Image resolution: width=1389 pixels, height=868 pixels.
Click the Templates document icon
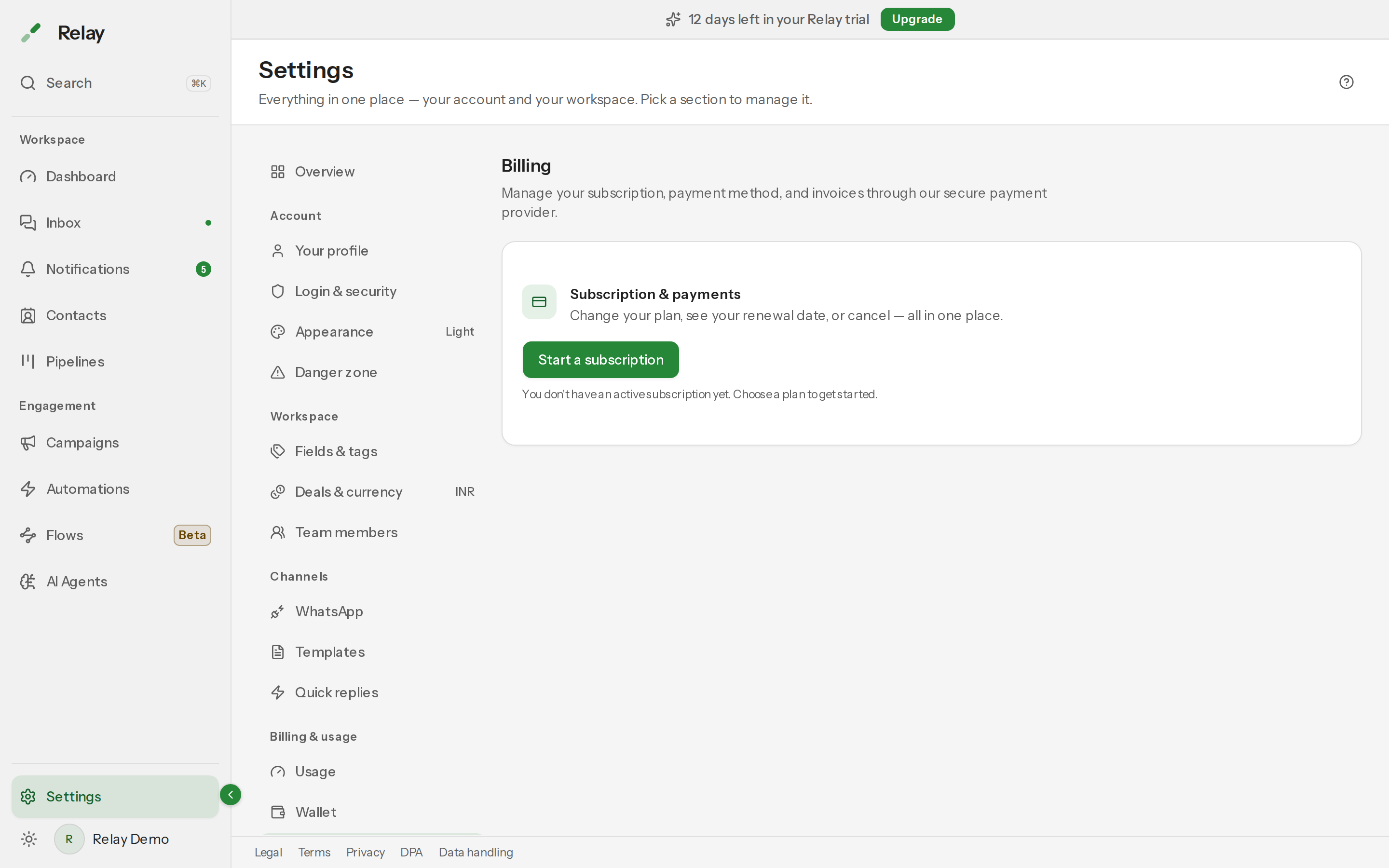(x=278, y=652)
